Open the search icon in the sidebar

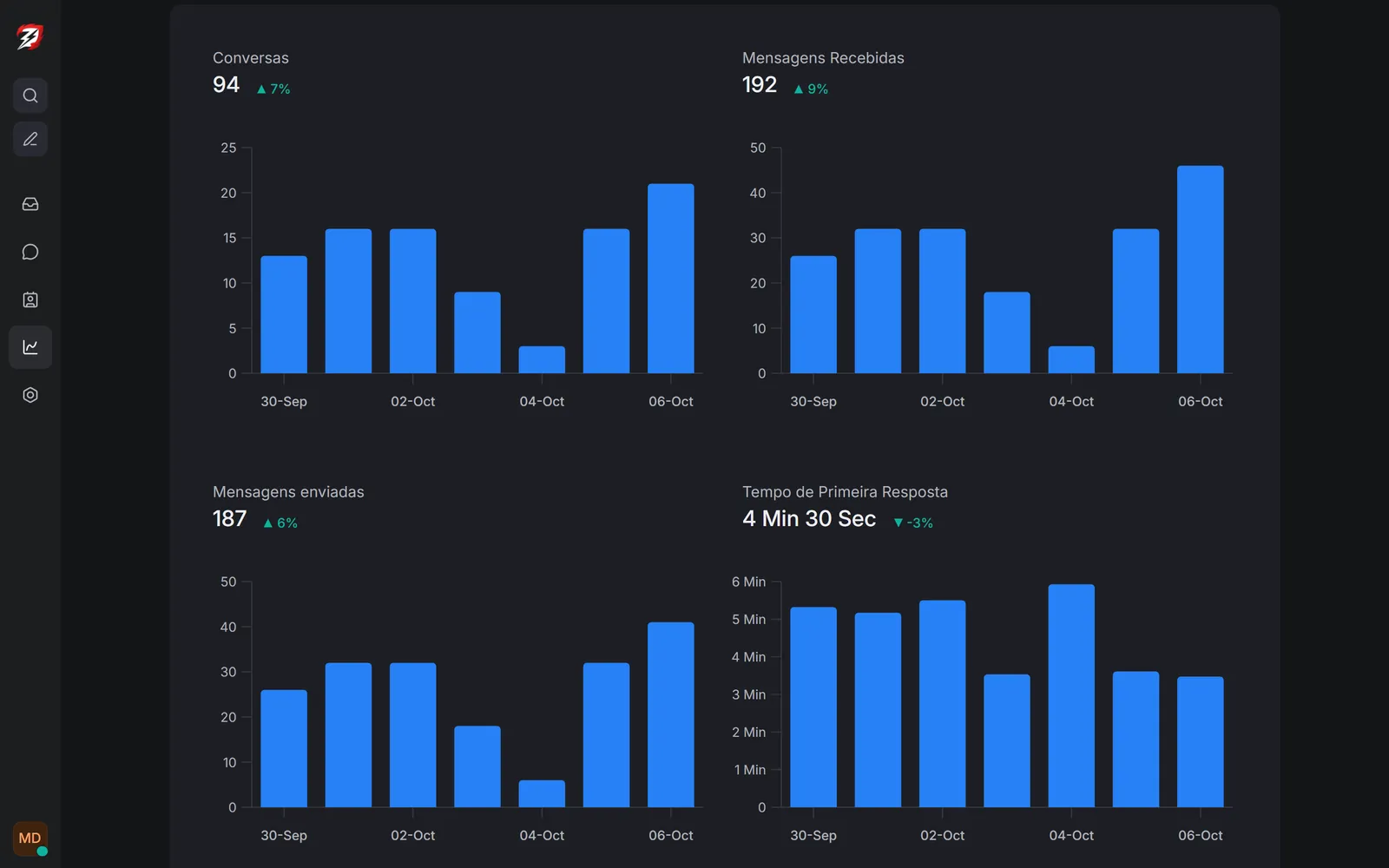pyautogui.click(x=30, y=95)
